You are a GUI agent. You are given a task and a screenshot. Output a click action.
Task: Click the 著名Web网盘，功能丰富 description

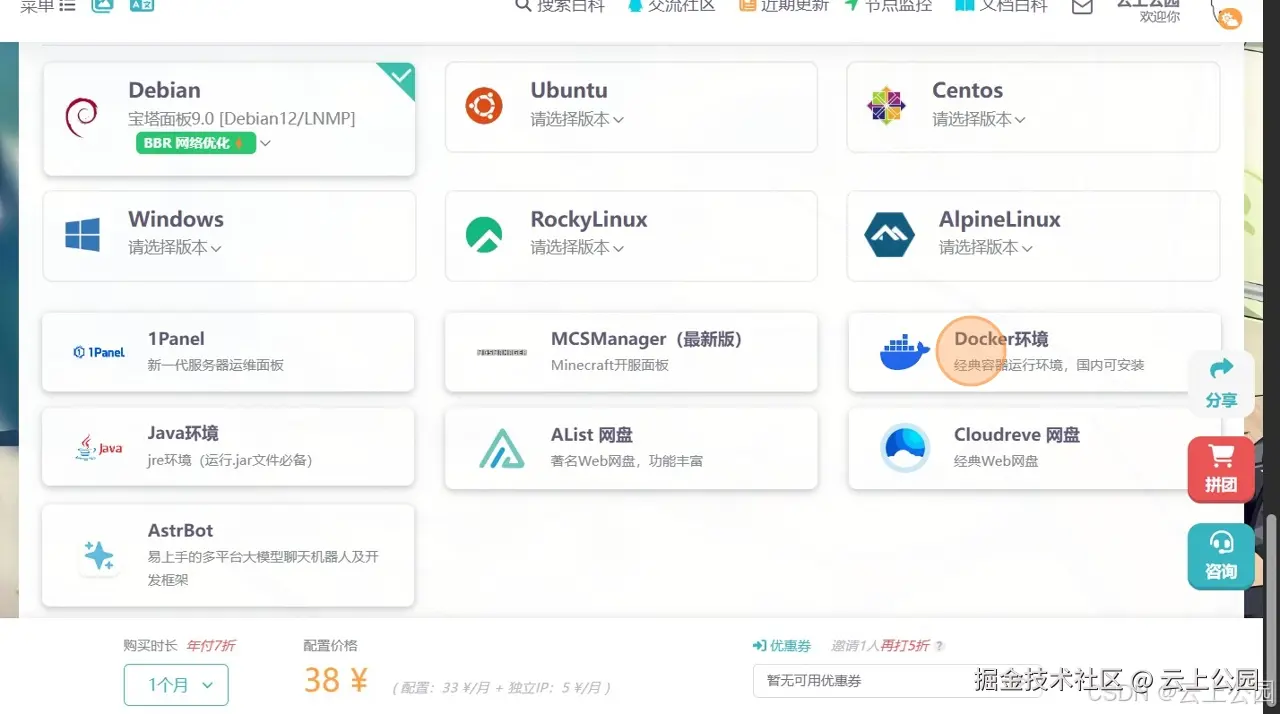pyautogui.click(x=627, y=461)
